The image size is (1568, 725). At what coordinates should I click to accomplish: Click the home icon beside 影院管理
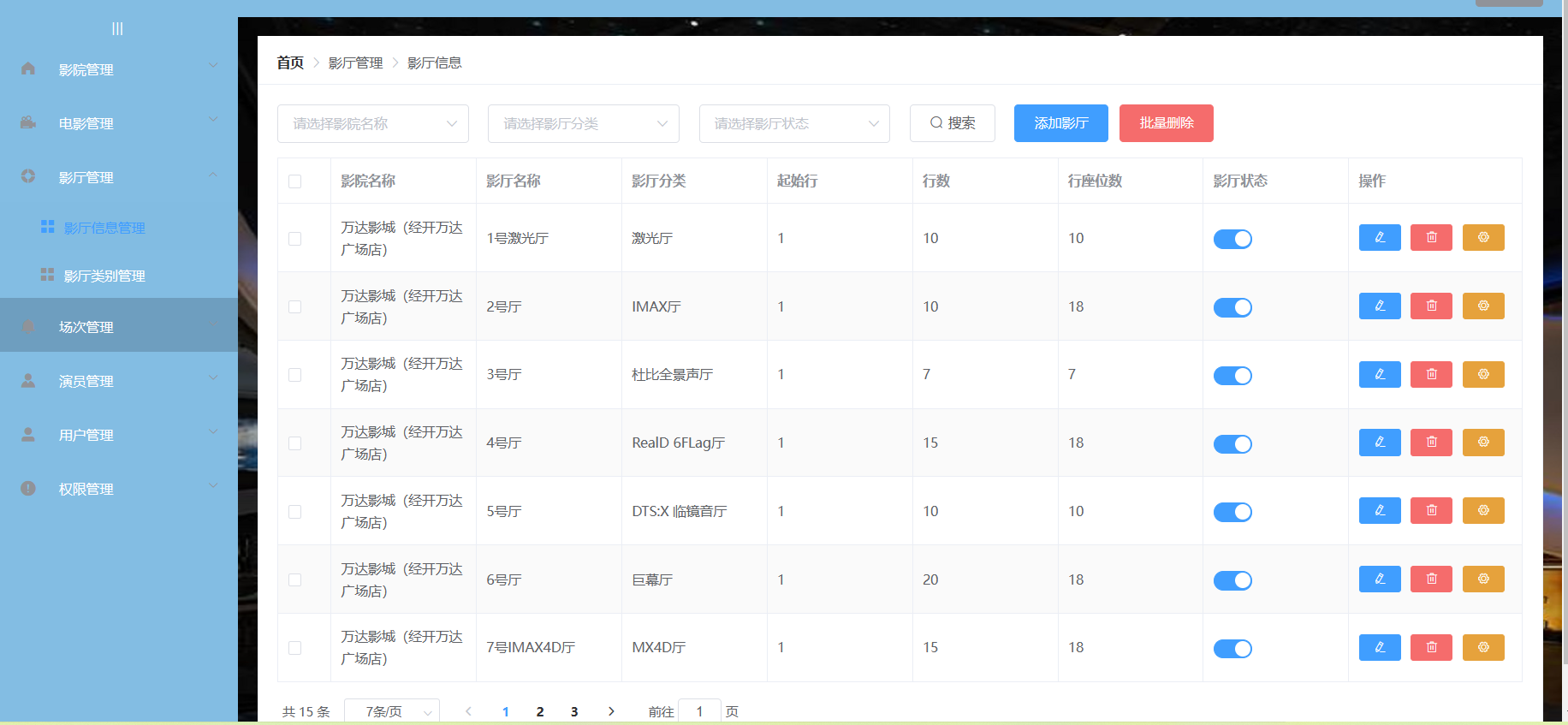click(x=28, y=68)
